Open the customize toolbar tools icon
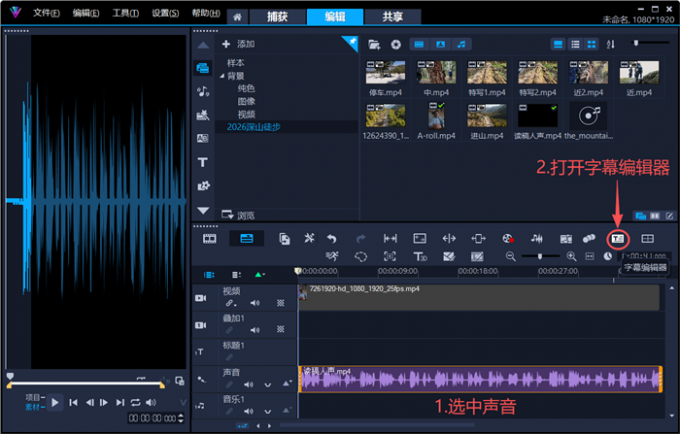This screenshot has height=434, width=680. click(x=309, y=238)
